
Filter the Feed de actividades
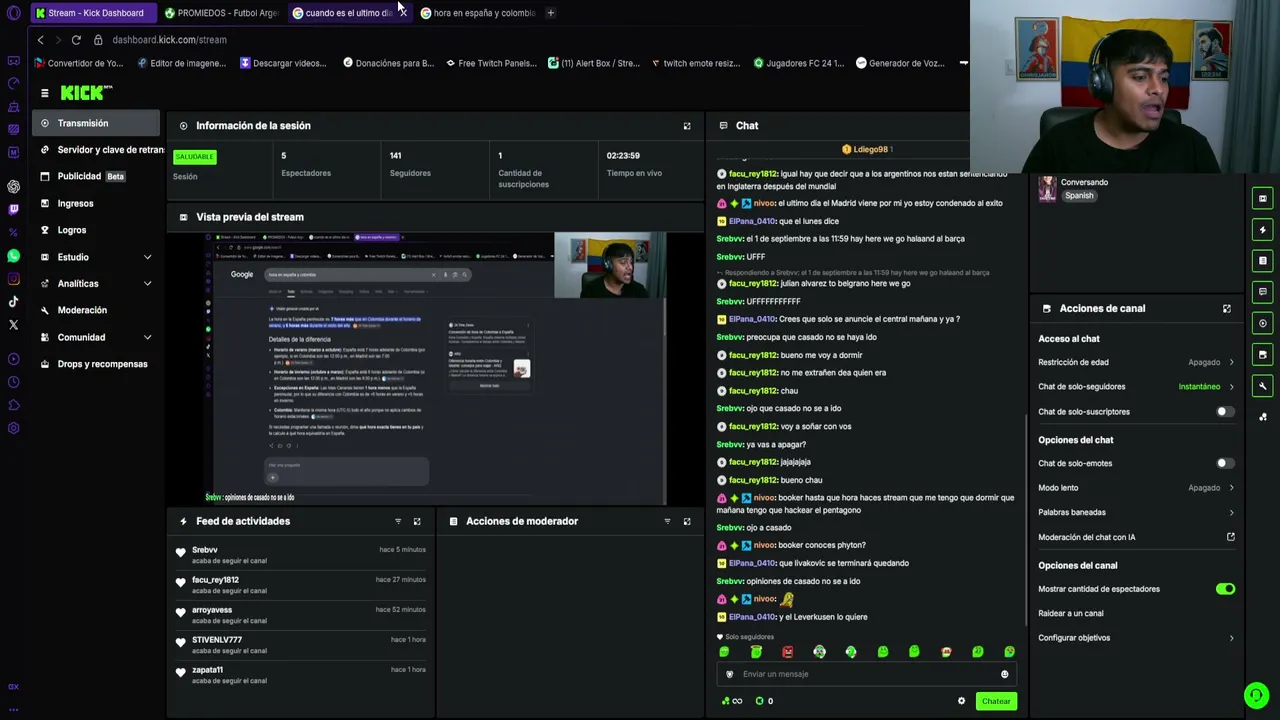click(398, 521)
